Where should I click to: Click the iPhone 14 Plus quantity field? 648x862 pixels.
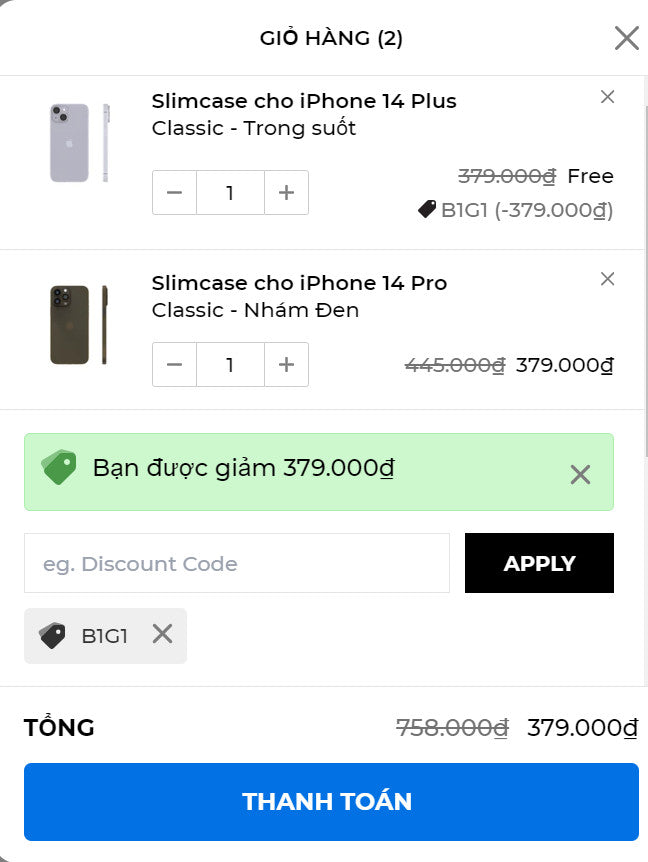point(230,192)
